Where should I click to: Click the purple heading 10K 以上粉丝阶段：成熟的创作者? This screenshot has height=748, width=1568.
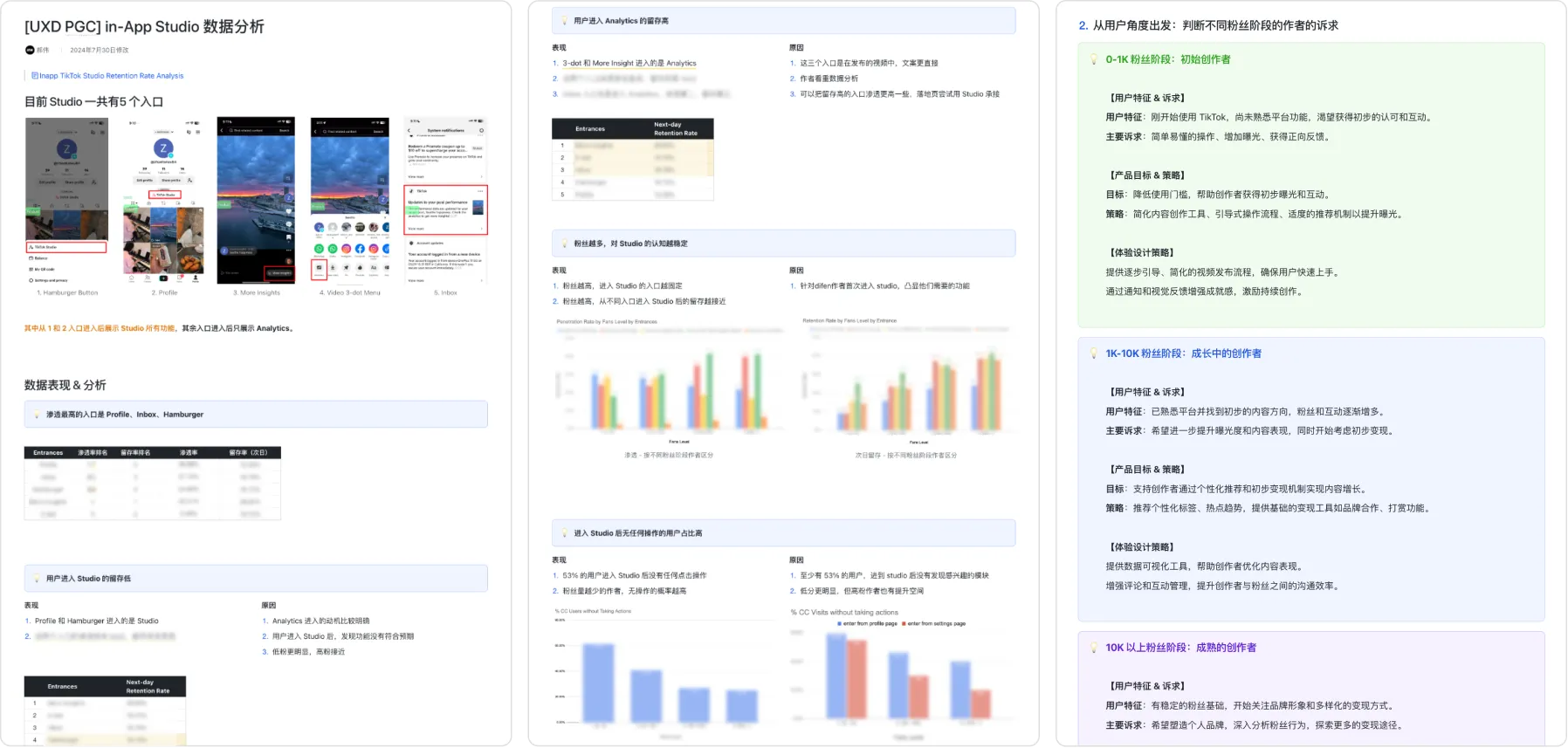(x=1180, y=648)
